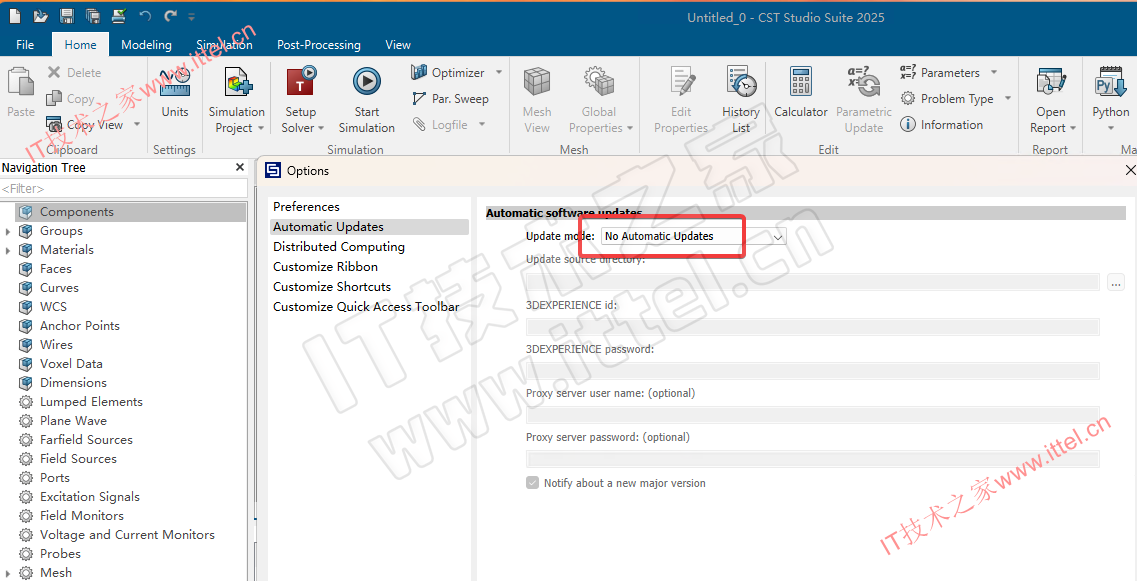Browse for update source directory with ellipsis button

click(x=1116, y=283)
